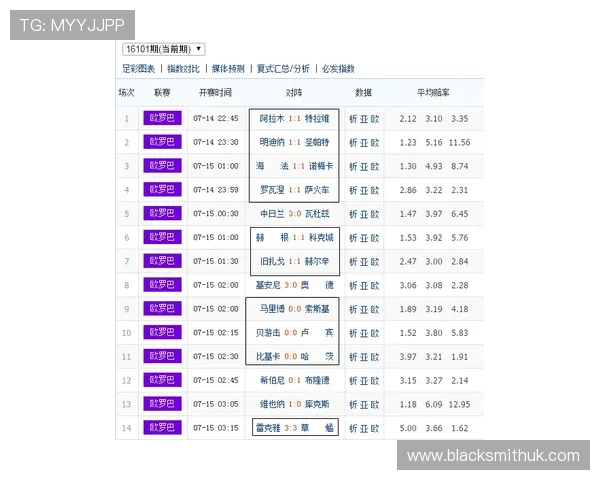Select away team 圣帕特

click(317, 142)
